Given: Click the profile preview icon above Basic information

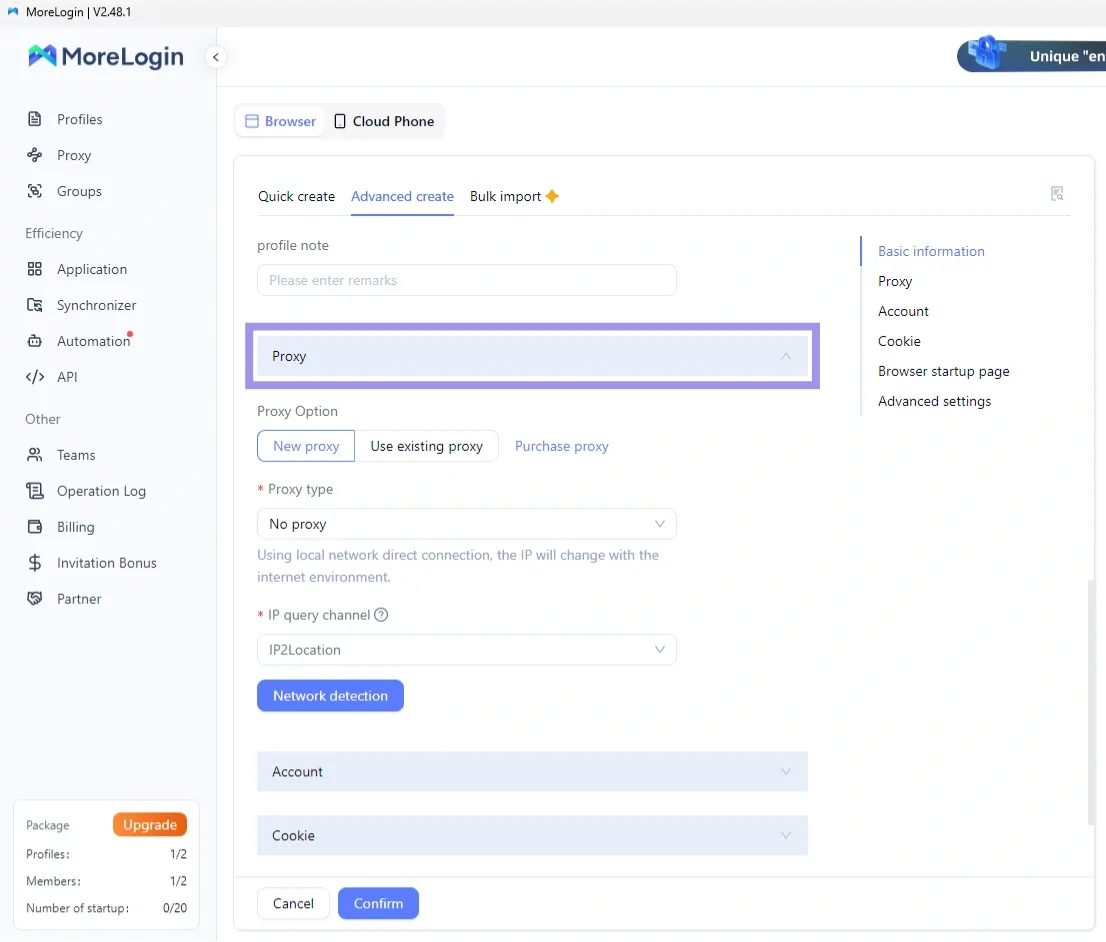Looking at the screenshot, I should (1057, 193).
